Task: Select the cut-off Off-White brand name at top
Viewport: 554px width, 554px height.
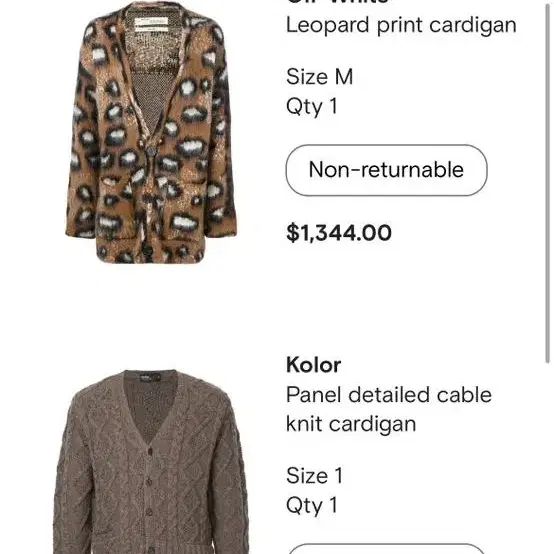Action: coord(338,2)
